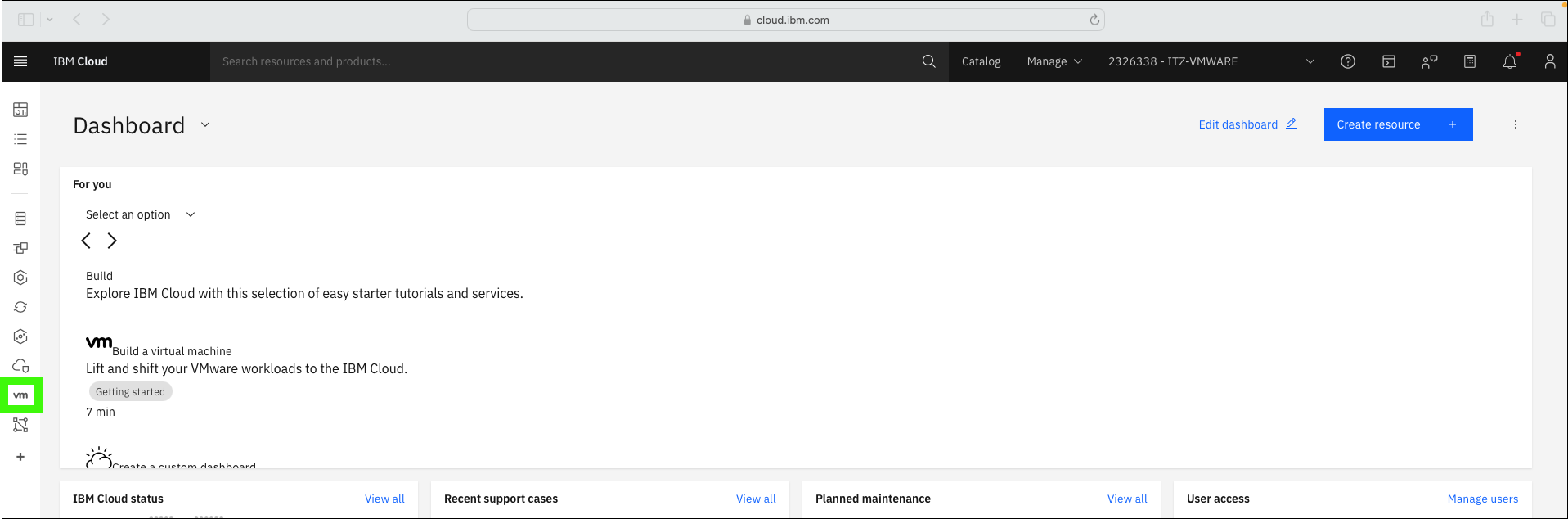Click the IBM Cloud home logo
This screenshot has height=519, width=1568.
pos(80,61)
